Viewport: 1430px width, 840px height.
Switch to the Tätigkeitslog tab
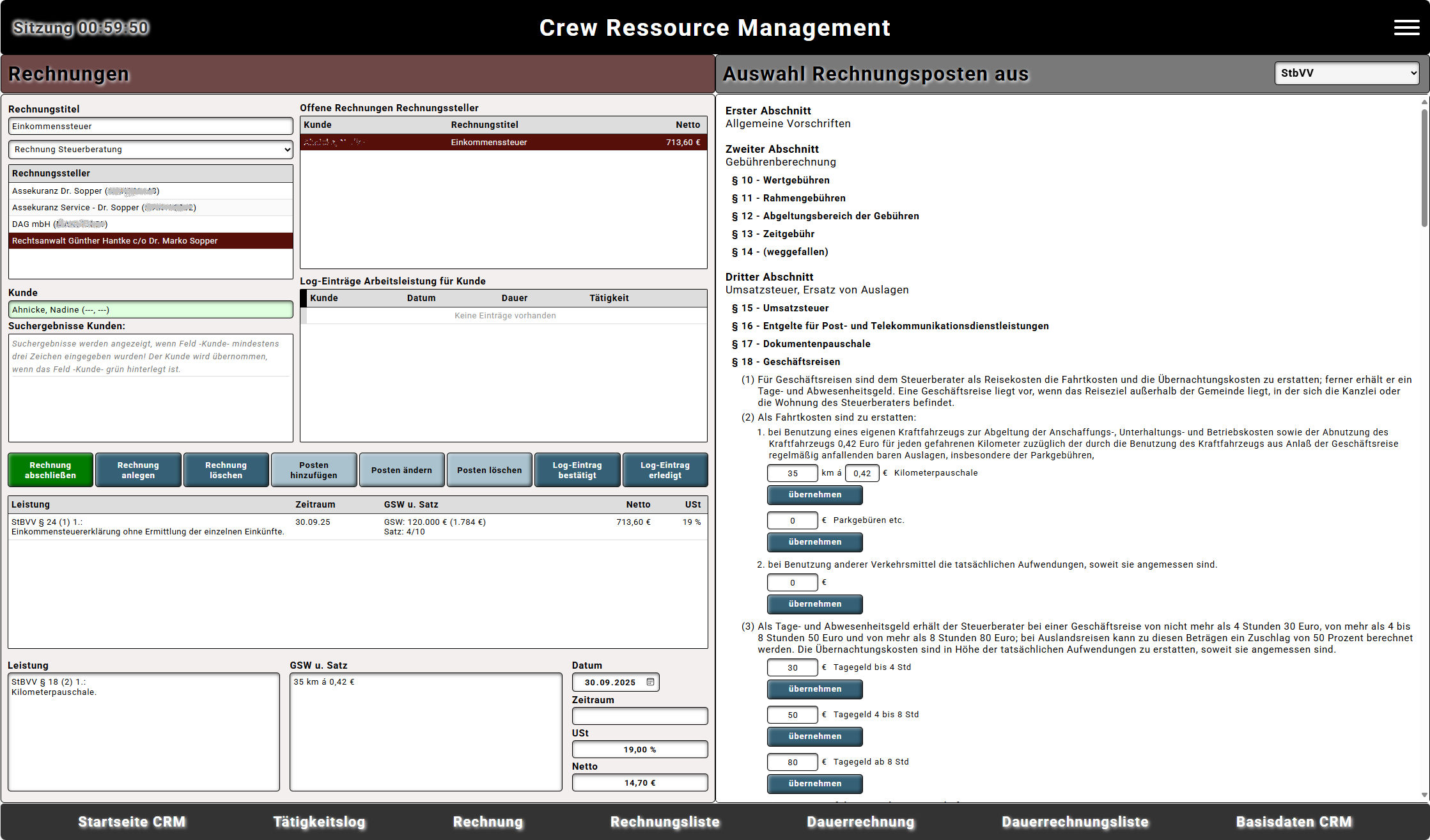point(319,822)
